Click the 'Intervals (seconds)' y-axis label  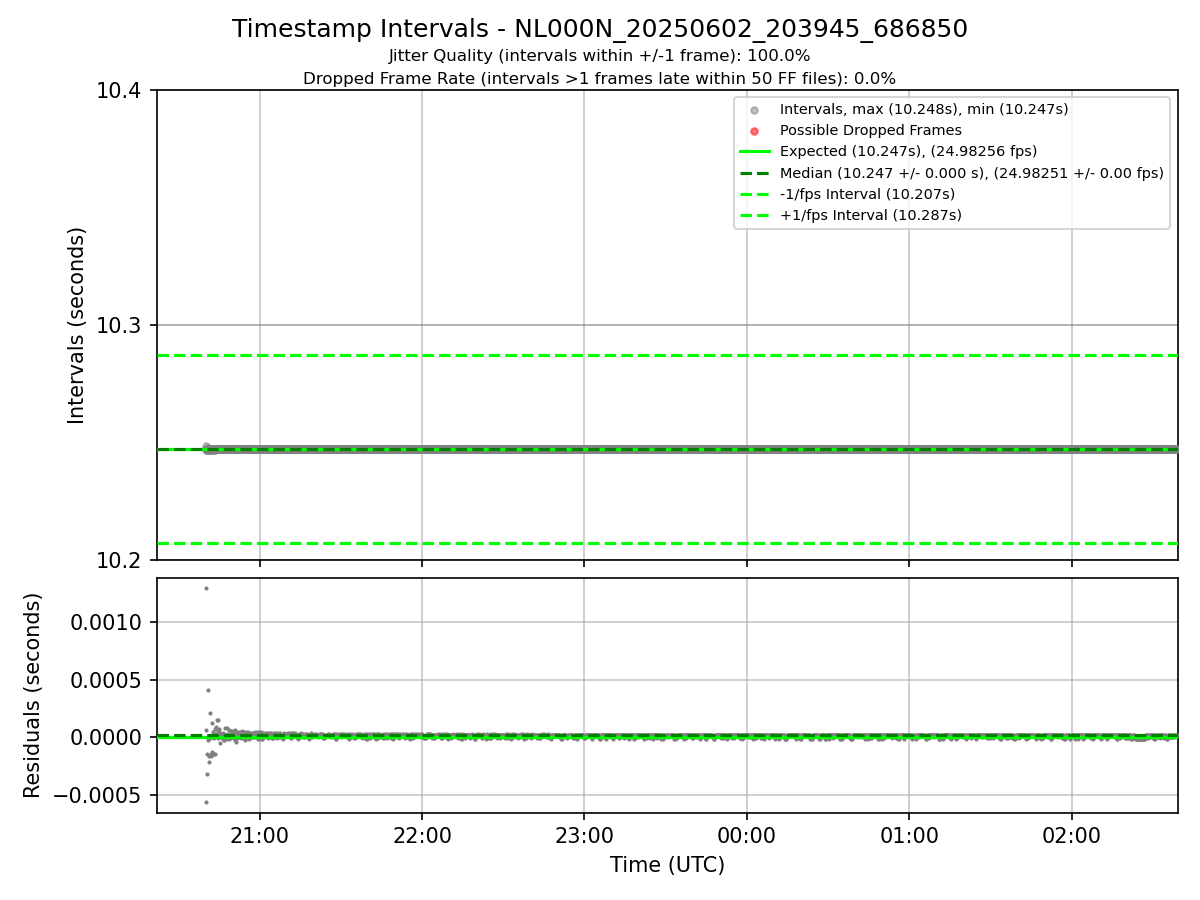pyautogui.click(x=77, y=325)
